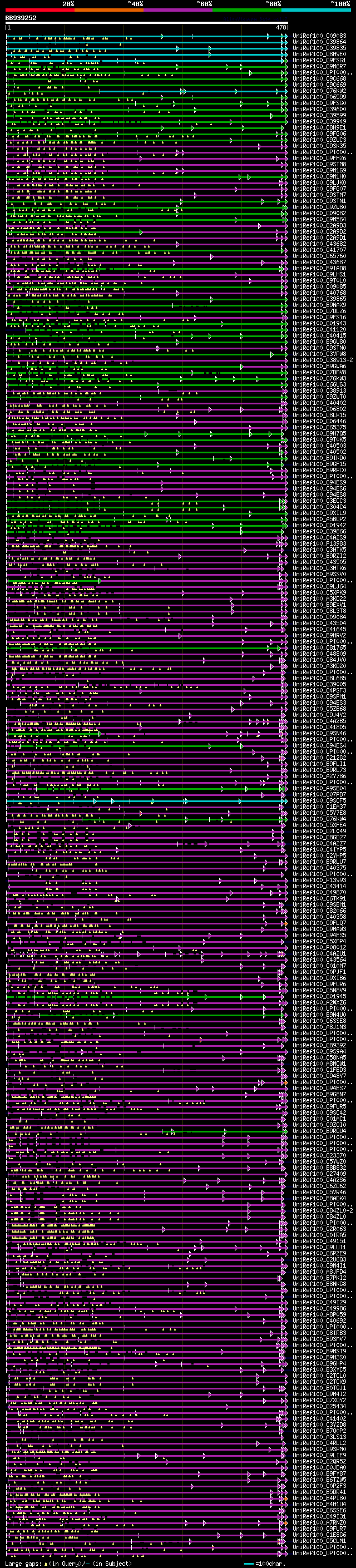This screenshot has width=356, height=1568.
Task: Select the UniRef100_Q9M6R7 label
Action: [319, 66]
